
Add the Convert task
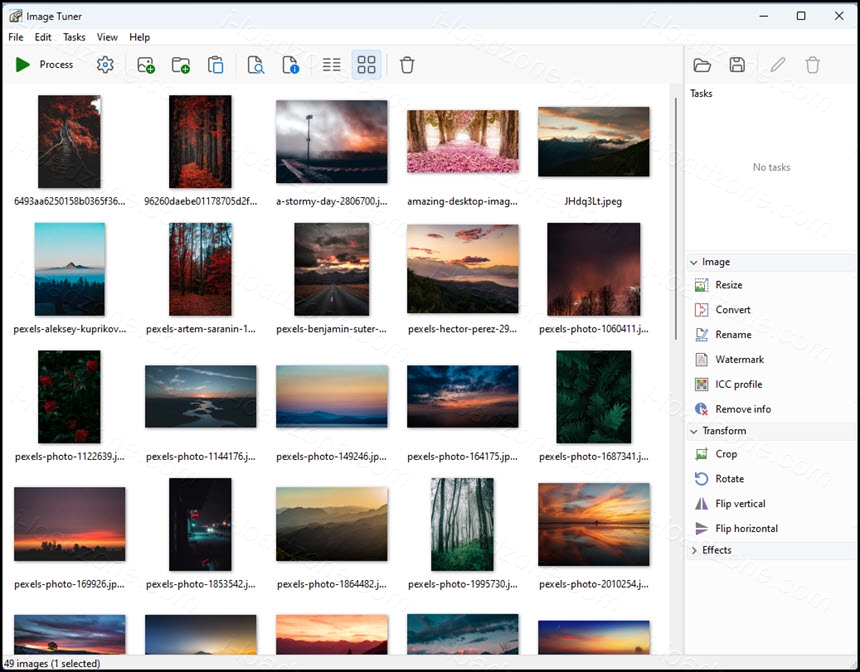click(x=733, y=310)
